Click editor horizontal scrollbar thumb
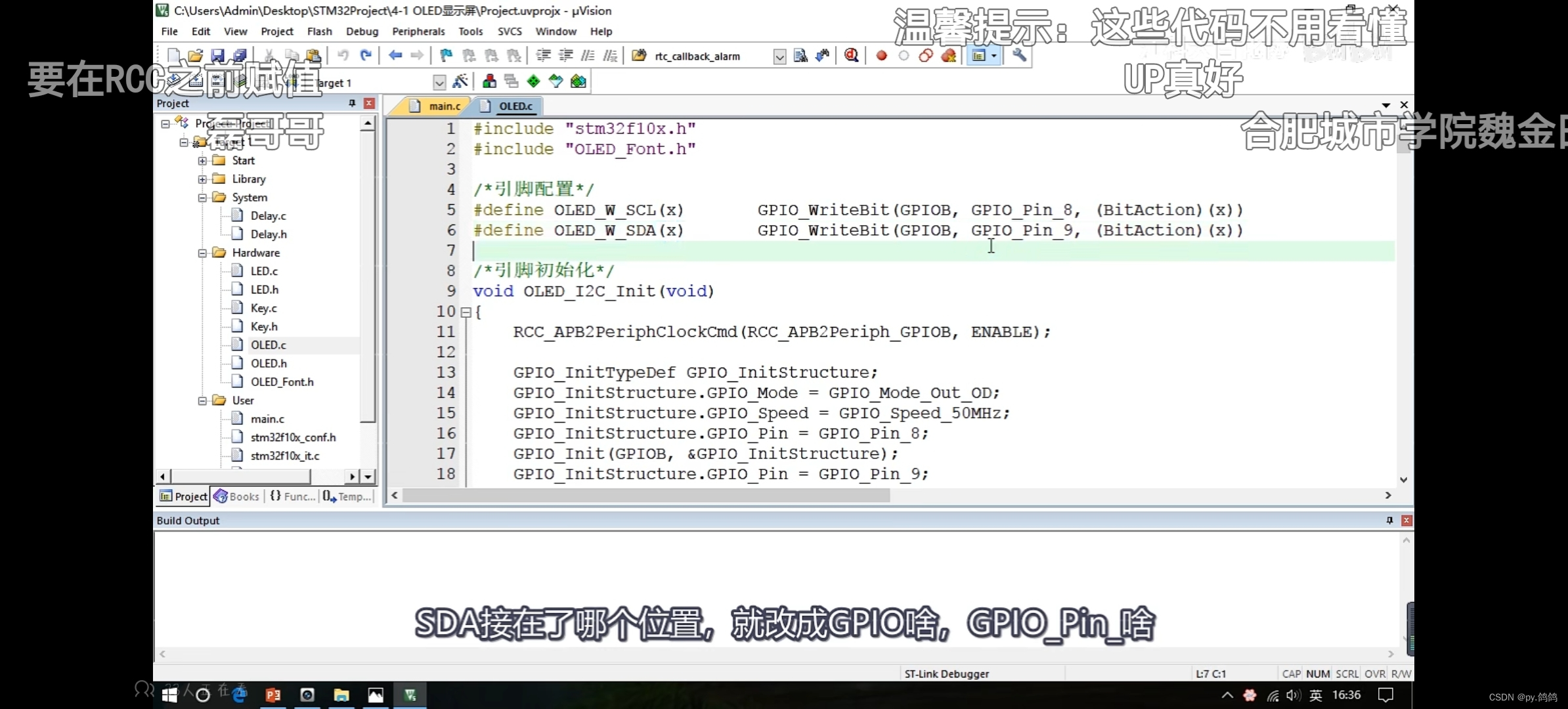Image resolution: width=1568 pixels, height=709 pixels. [x=646, y=496]
